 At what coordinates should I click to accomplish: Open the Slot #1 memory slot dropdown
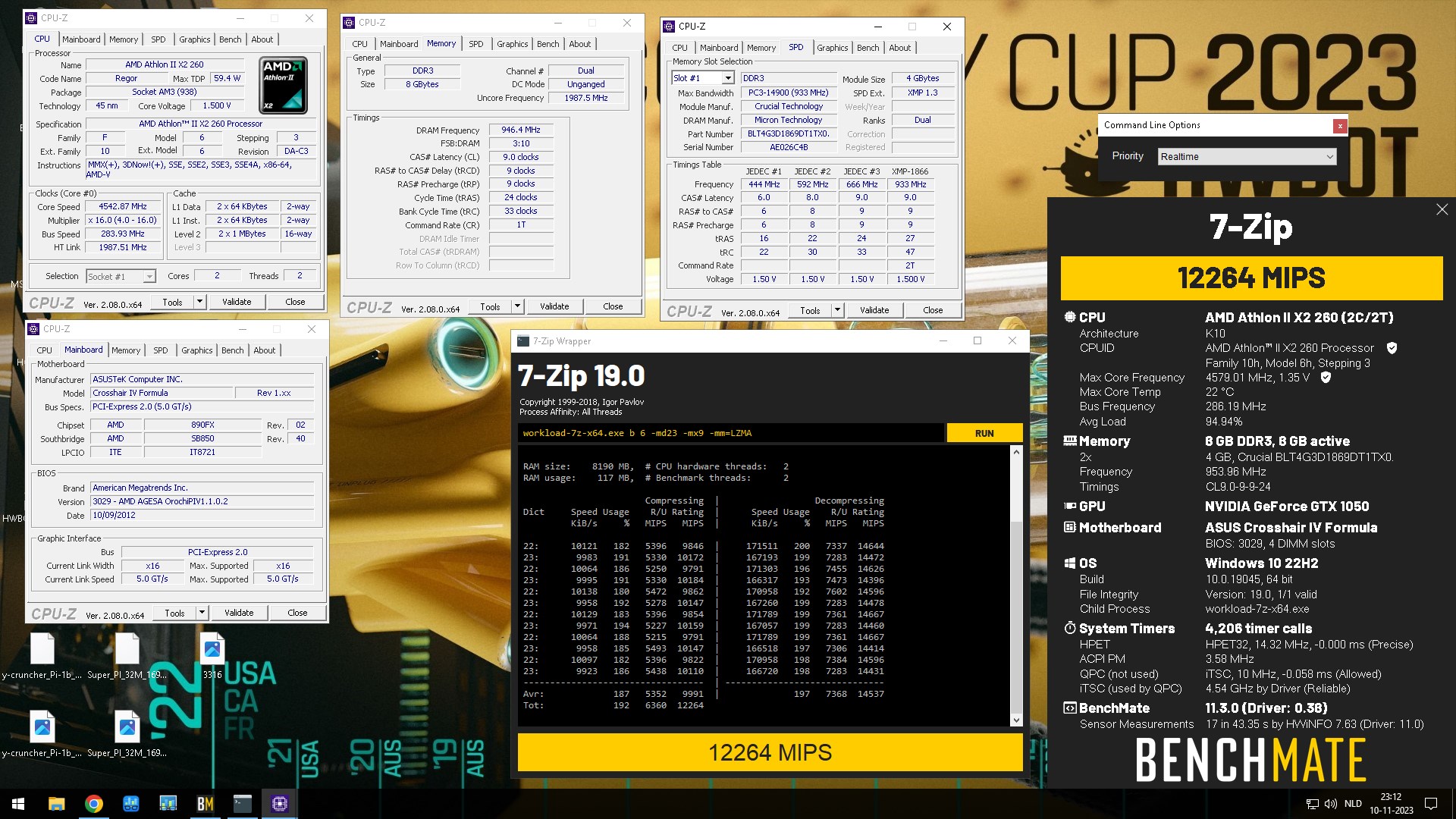tap(727, 78)
